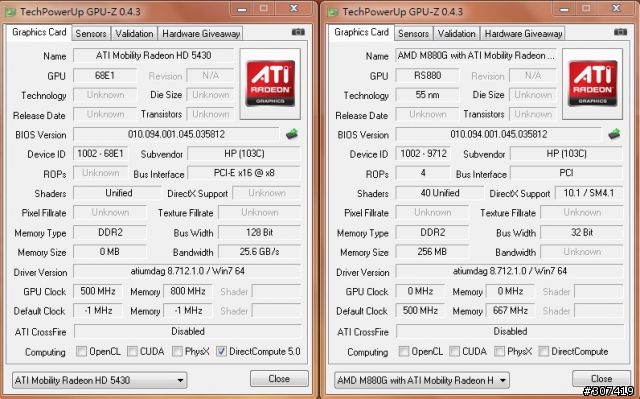Toggle CUDA checkbox in right window
The width and height of the screenshot is (640, 399).
pyautogui.click(x=454, y=351)
